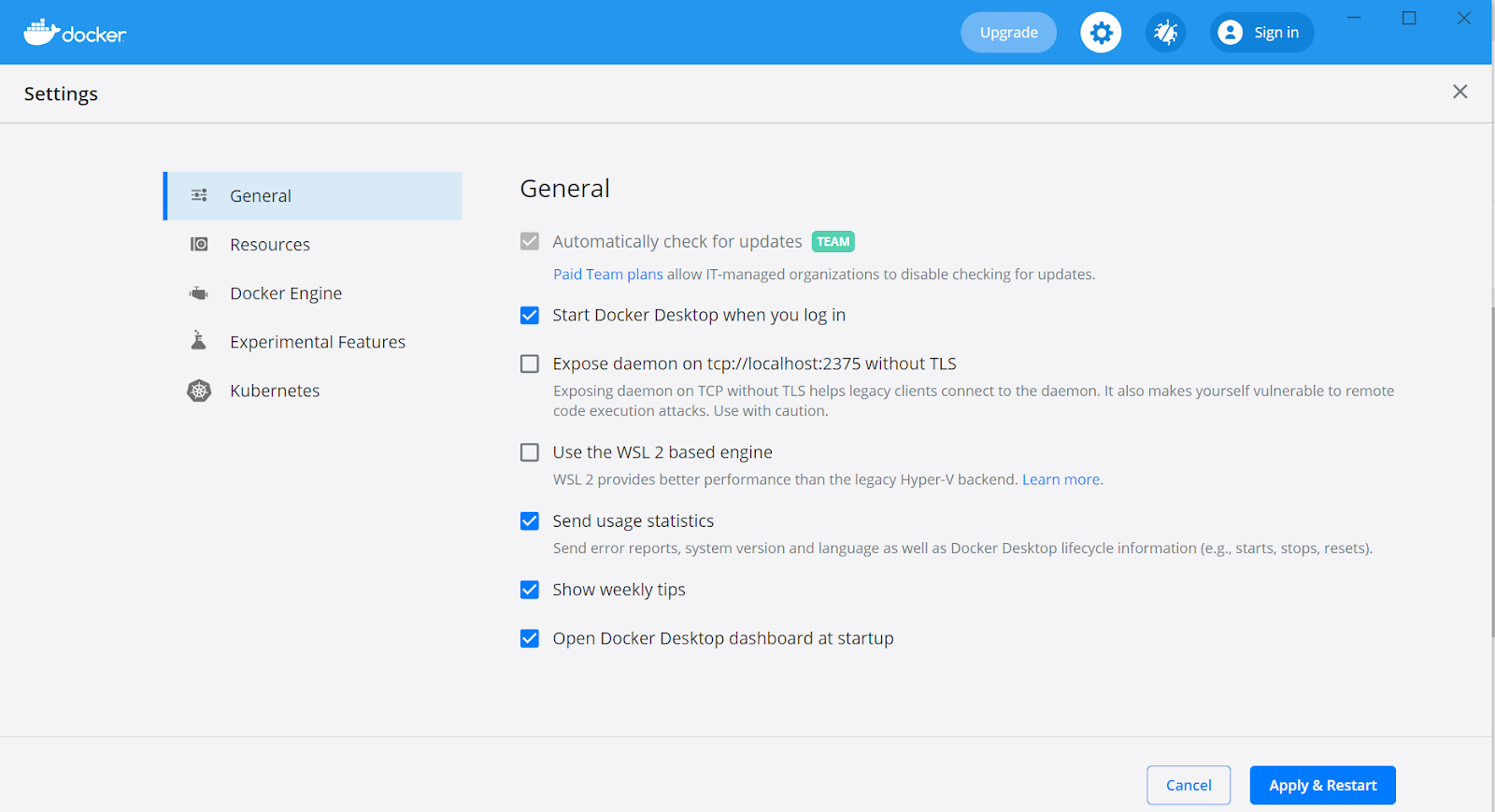The height and width of the screenshot is (812, 1495).
Task: Click the TEAM badge next to updates
Action: pos(833,241)
